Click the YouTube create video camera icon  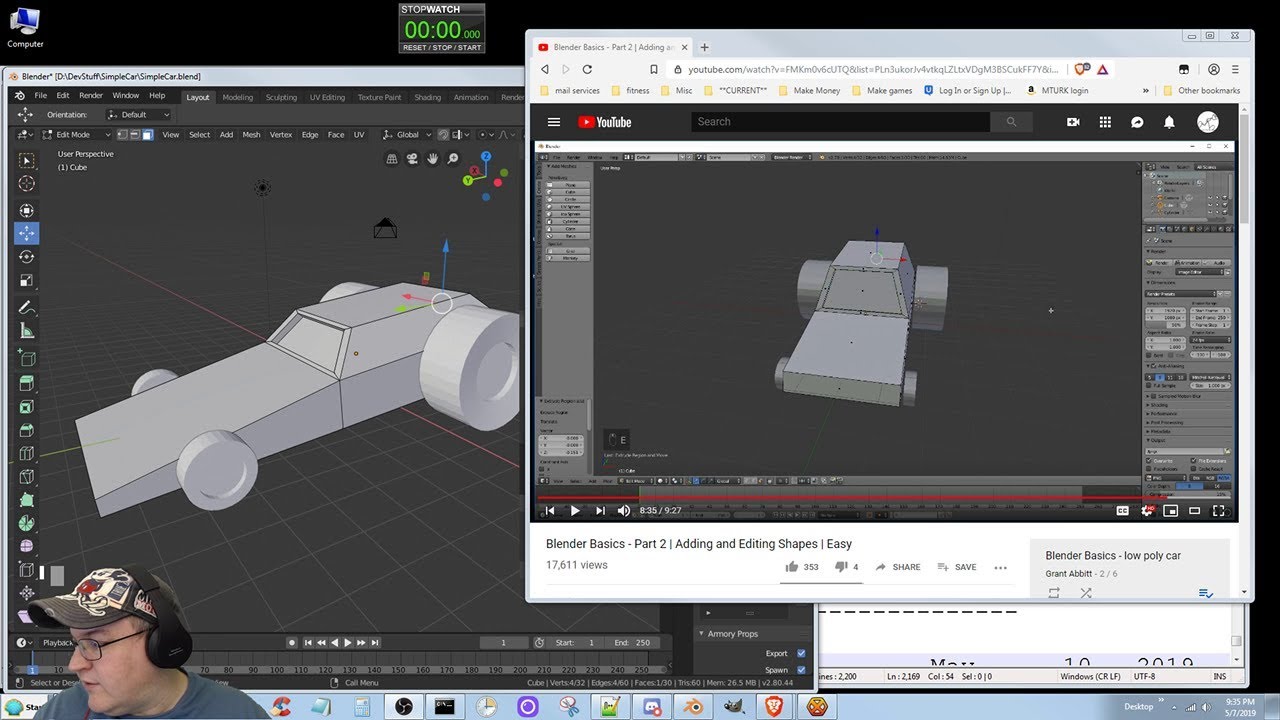click(1073, 122)
